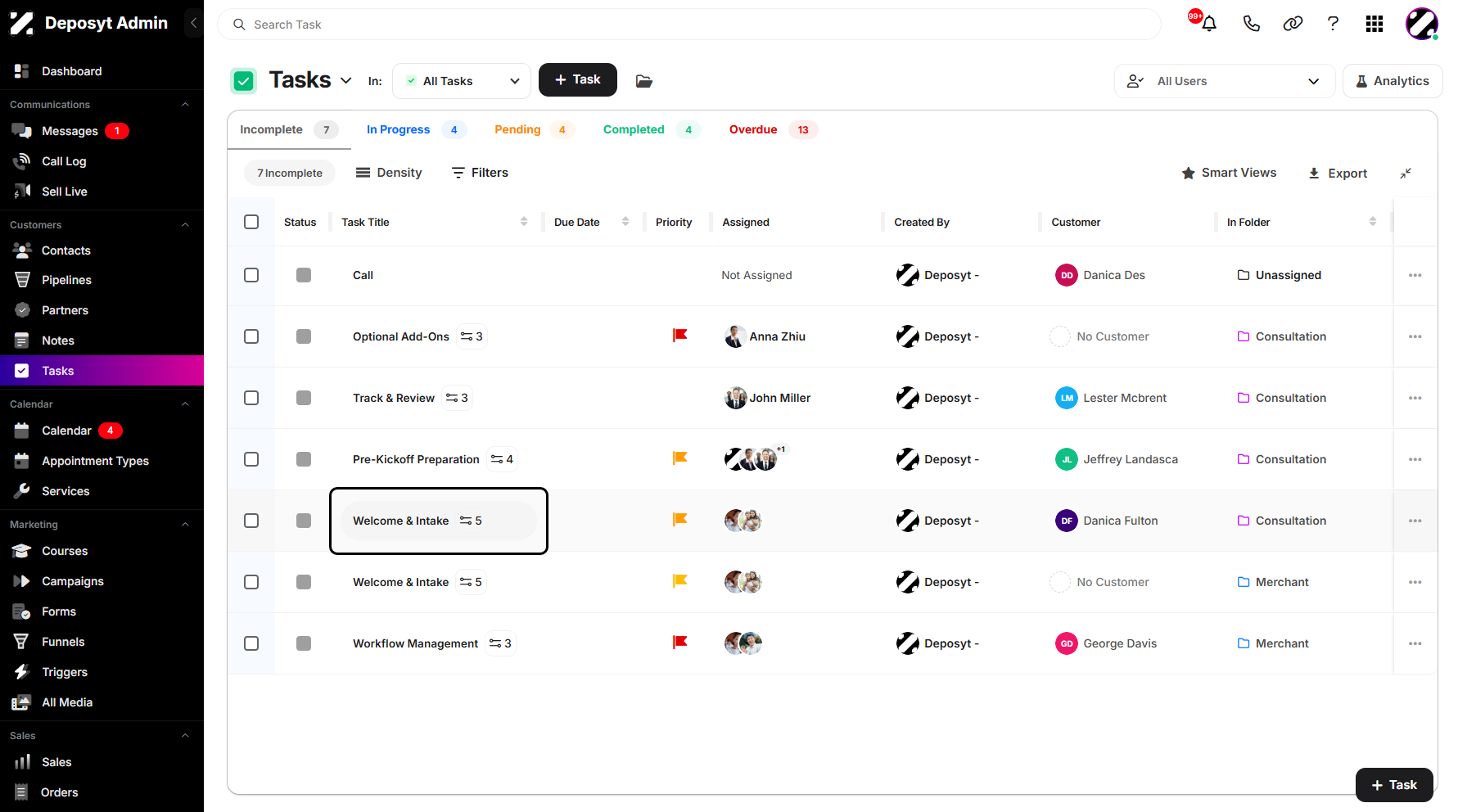Viewport: 1458px width, 812px height.
Task: Check the box for Optional Add-Ons row
Action: point(251,336)
